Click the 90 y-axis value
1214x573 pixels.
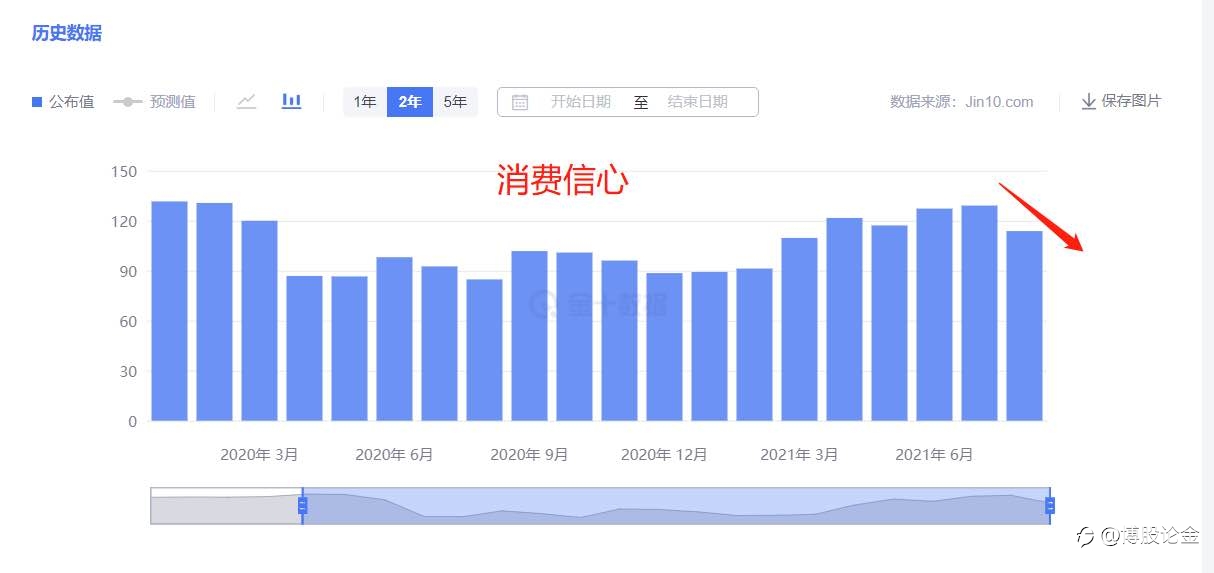(128, 272)
